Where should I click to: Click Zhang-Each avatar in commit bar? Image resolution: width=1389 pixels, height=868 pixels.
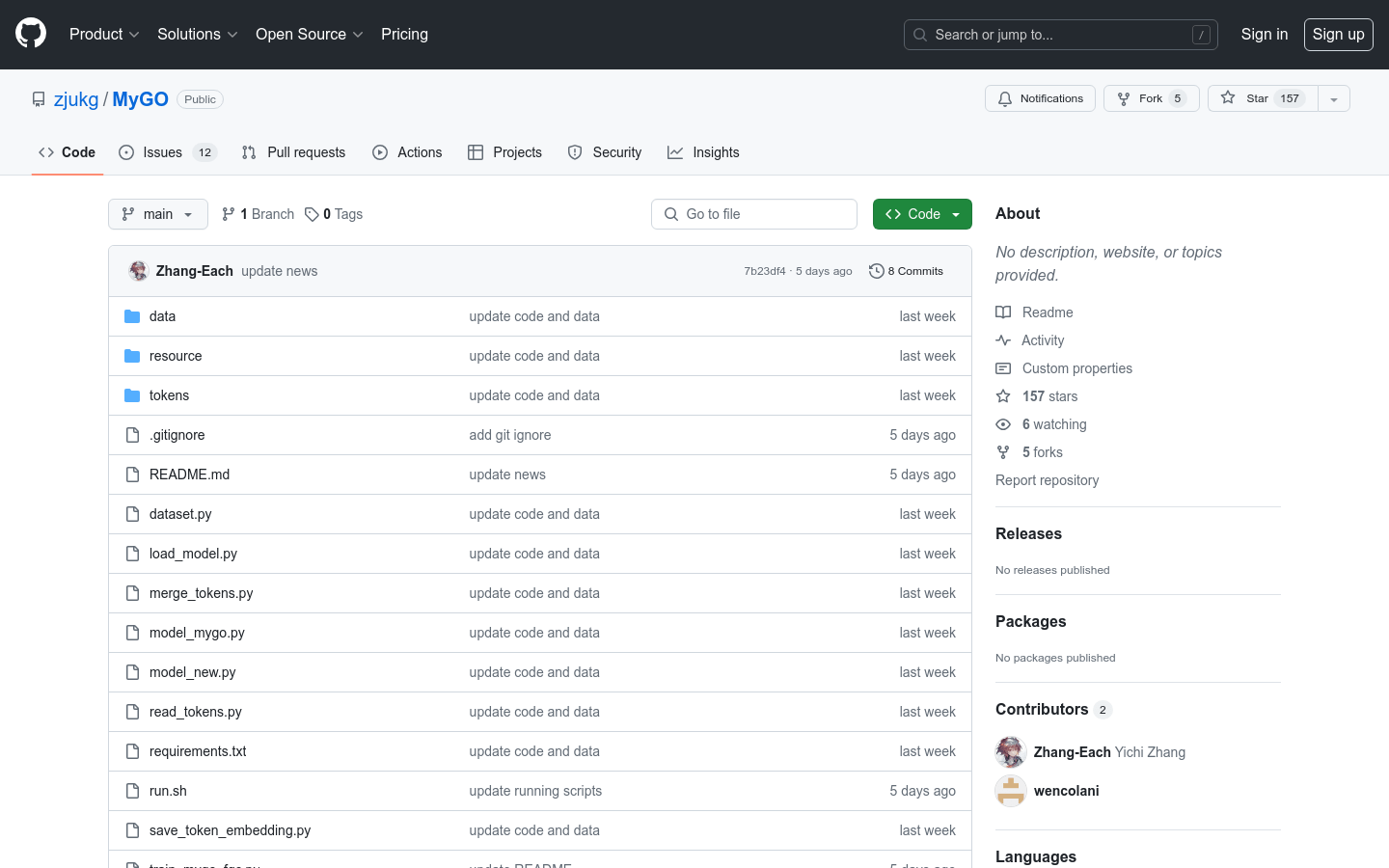click(138, 271)
